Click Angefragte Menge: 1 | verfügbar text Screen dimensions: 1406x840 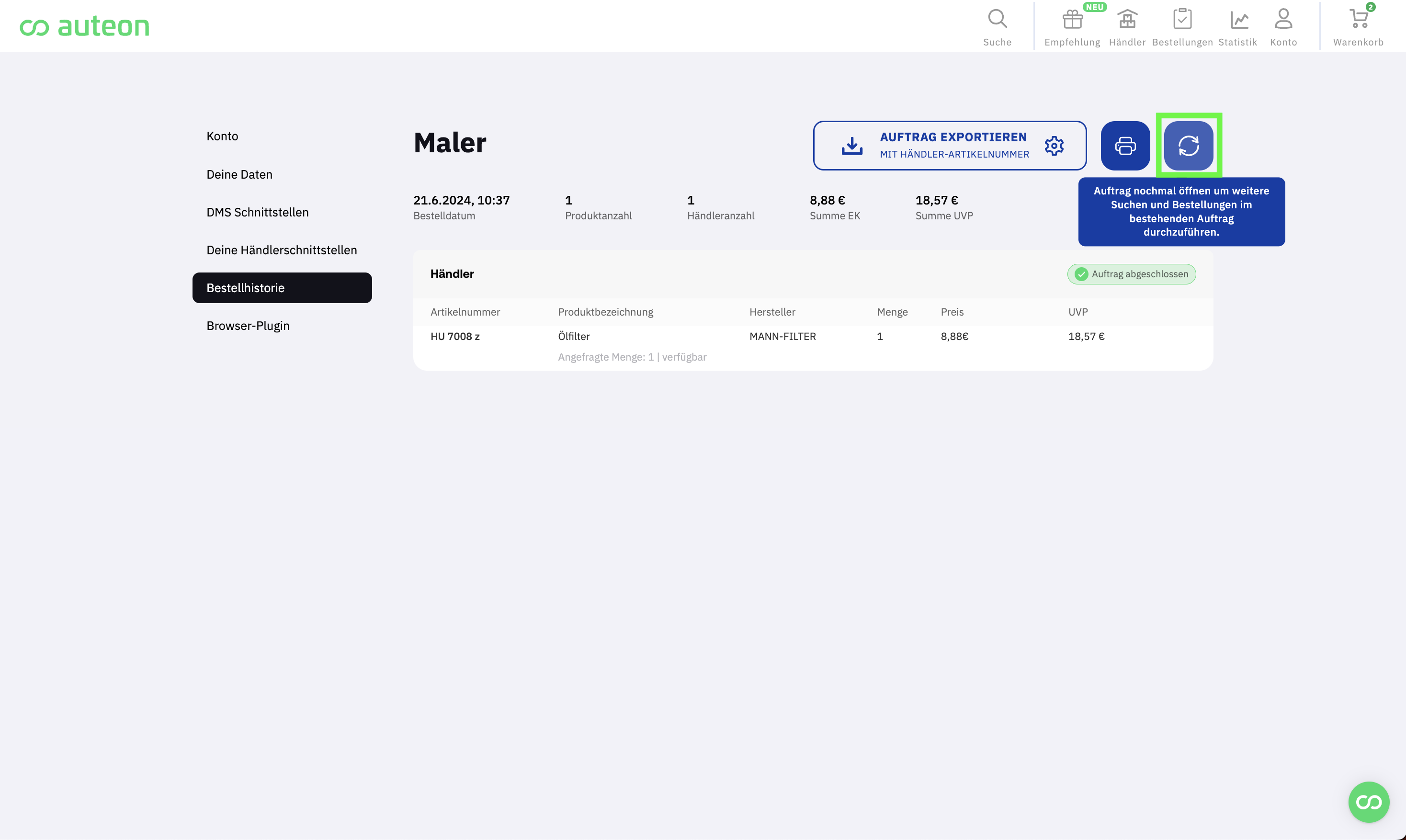[x=632, y=357]
